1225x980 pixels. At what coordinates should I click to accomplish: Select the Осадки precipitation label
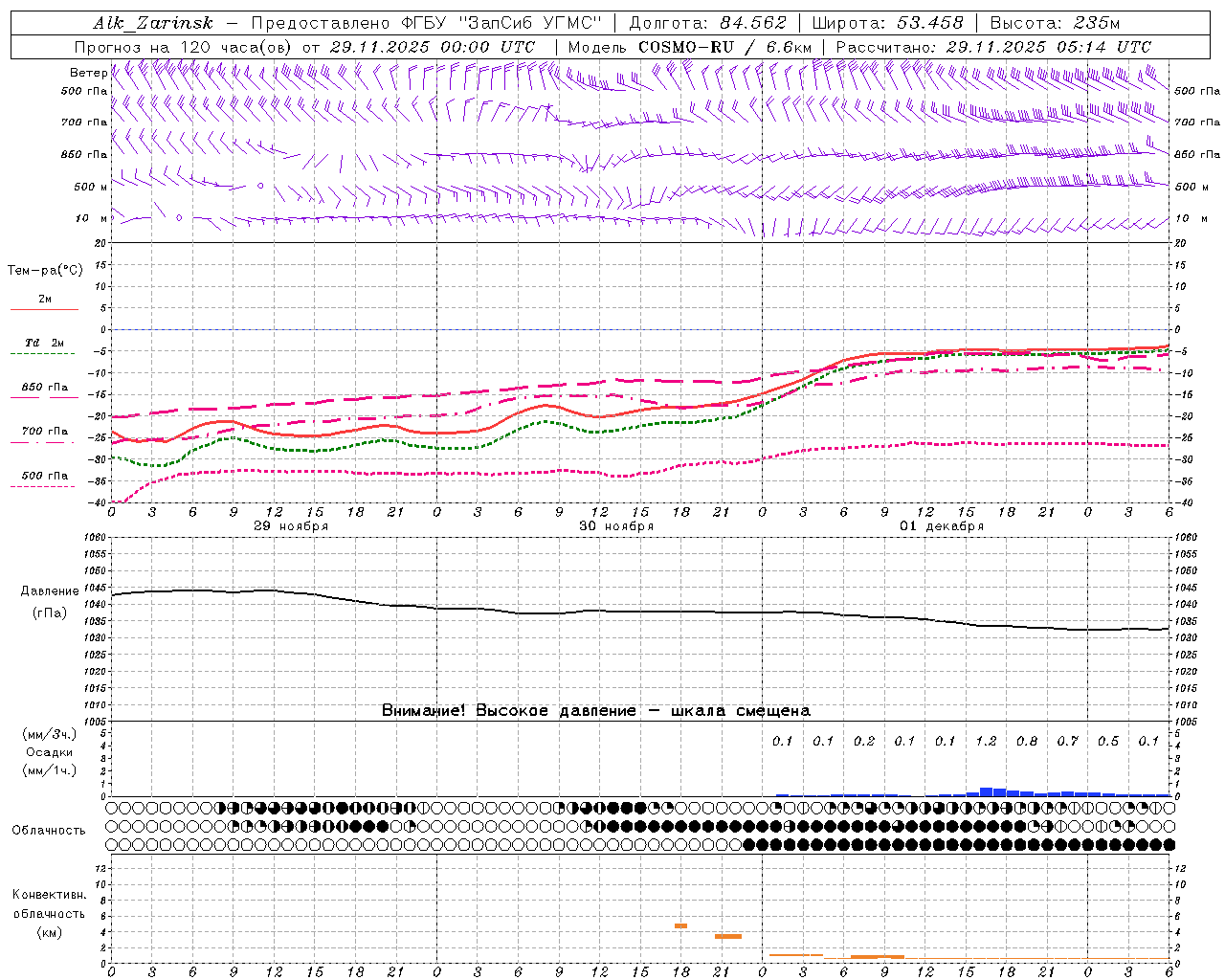(x=50, y=752)
